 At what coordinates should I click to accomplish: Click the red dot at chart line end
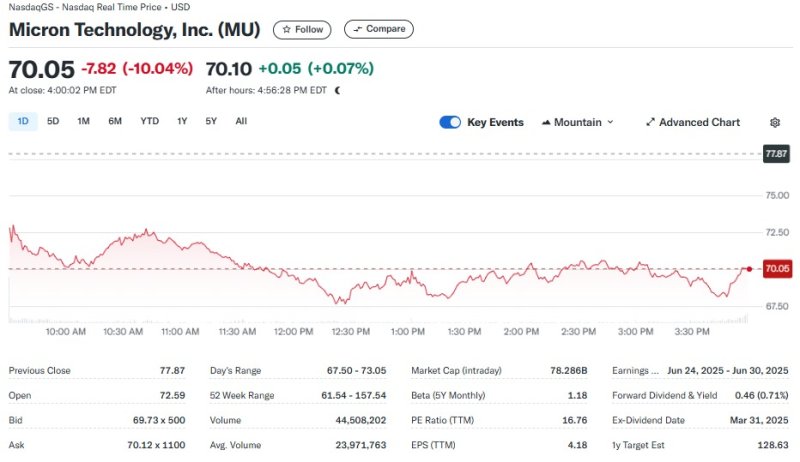coord(749,269)
